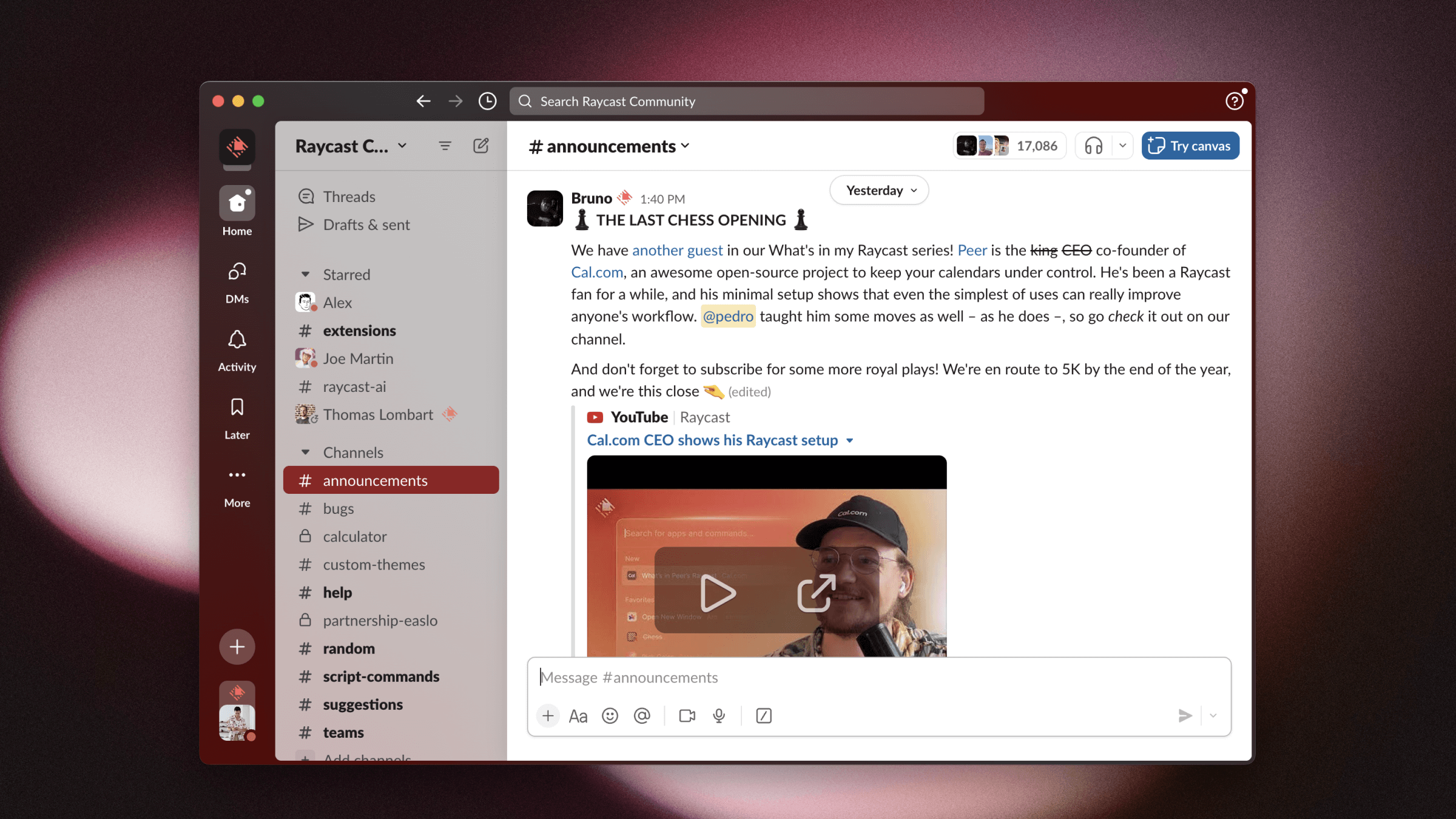
Task: Open the teams channel
Action: (391, 732)
